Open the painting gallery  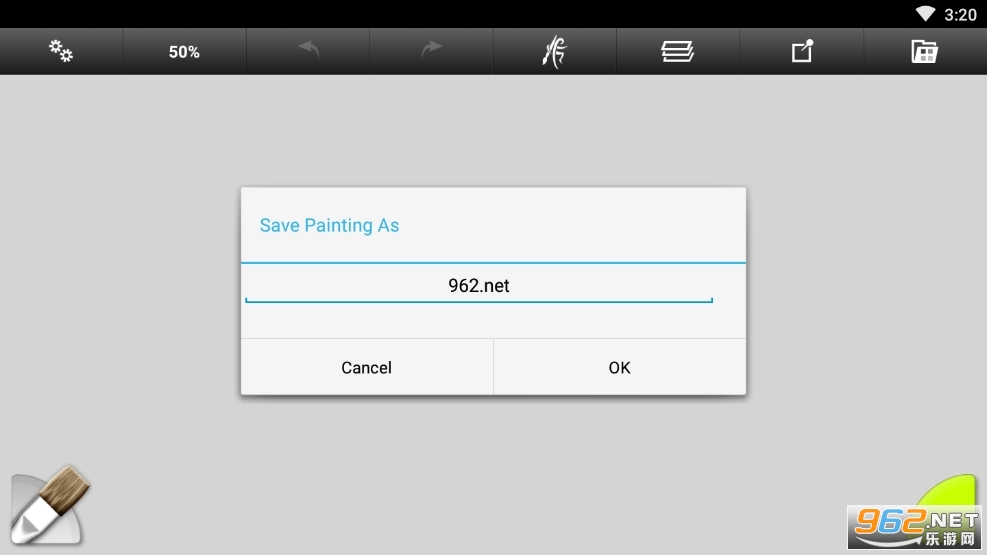[925, 51]
